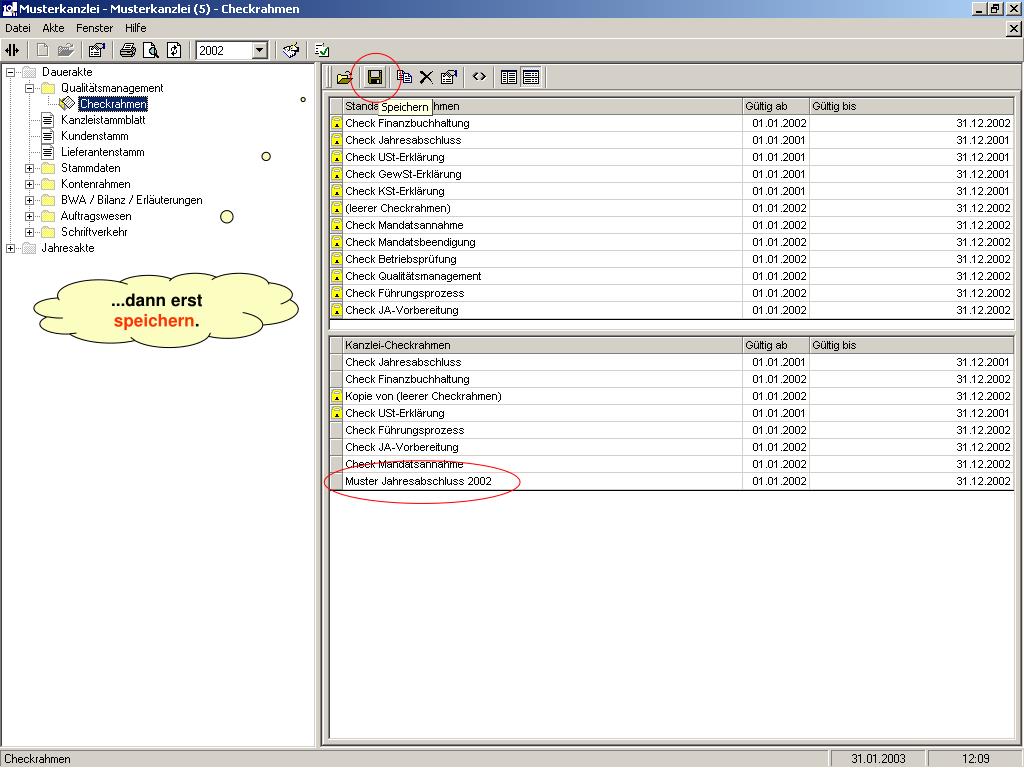Viewport: 1024px width, 768px height.
Task: Expand BWA / Bilanz / Erläuterungen folder
Action: click(29, 200)
